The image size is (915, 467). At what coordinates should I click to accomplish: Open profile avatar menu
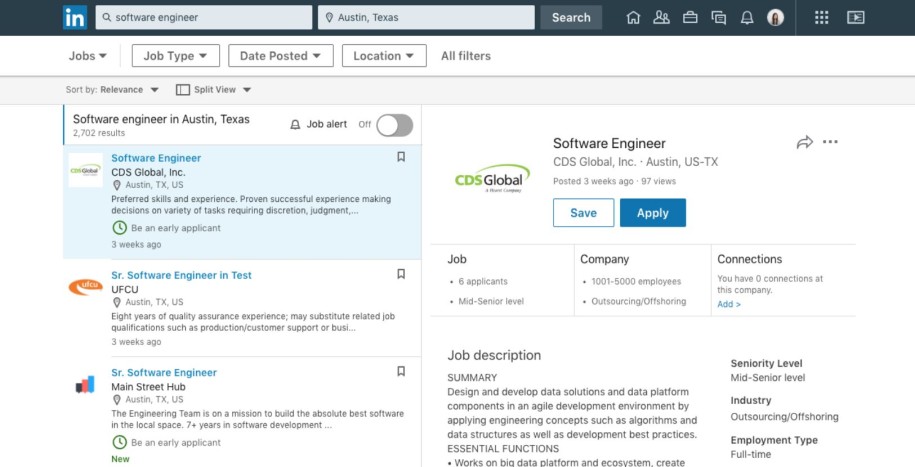(776, 18)
